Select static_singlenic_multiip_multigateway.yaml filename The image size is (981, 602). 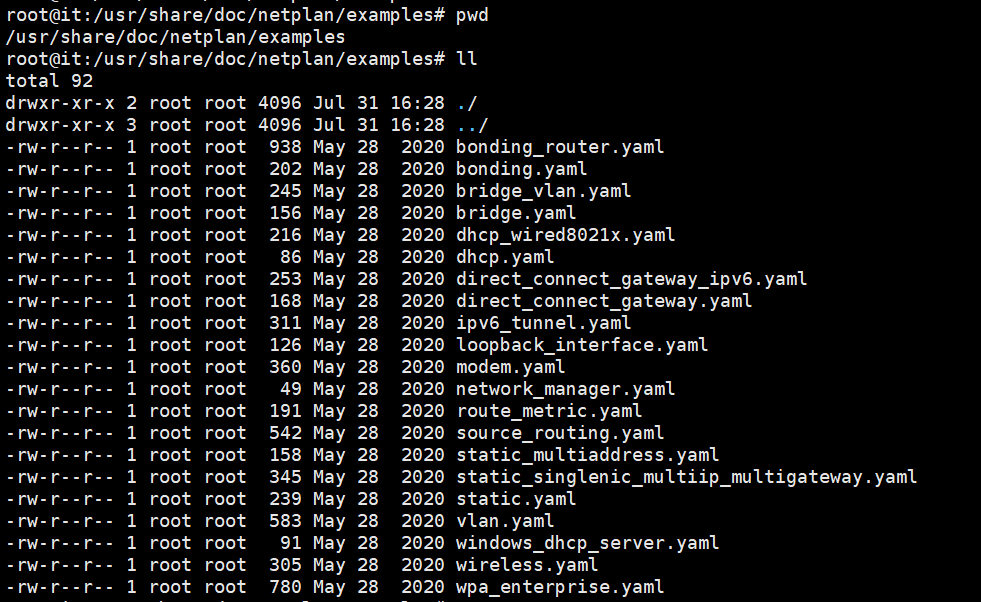click(x=686, y=477)
